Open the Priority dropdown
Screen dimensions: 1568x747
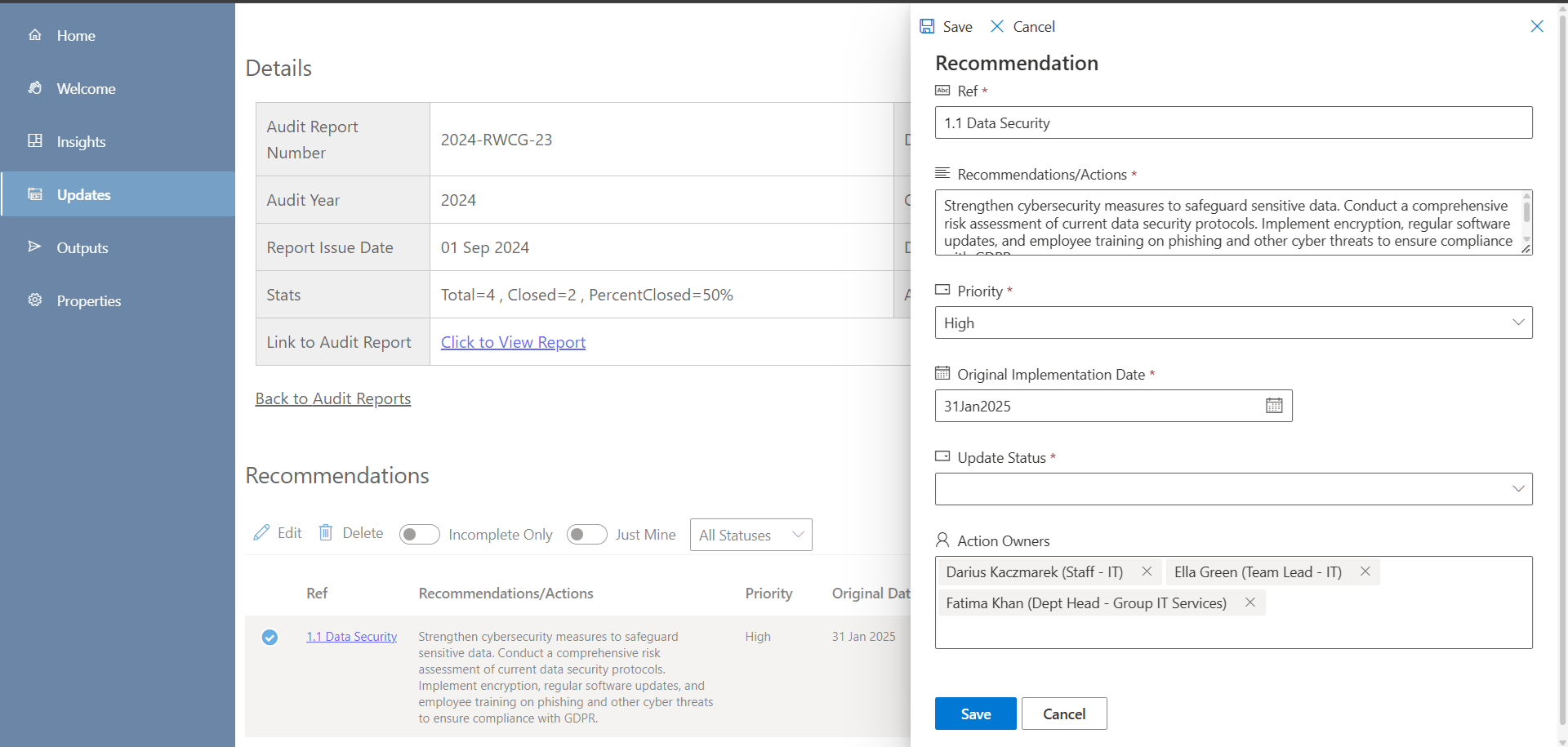pyautogui.click(x=1233, y=322)
